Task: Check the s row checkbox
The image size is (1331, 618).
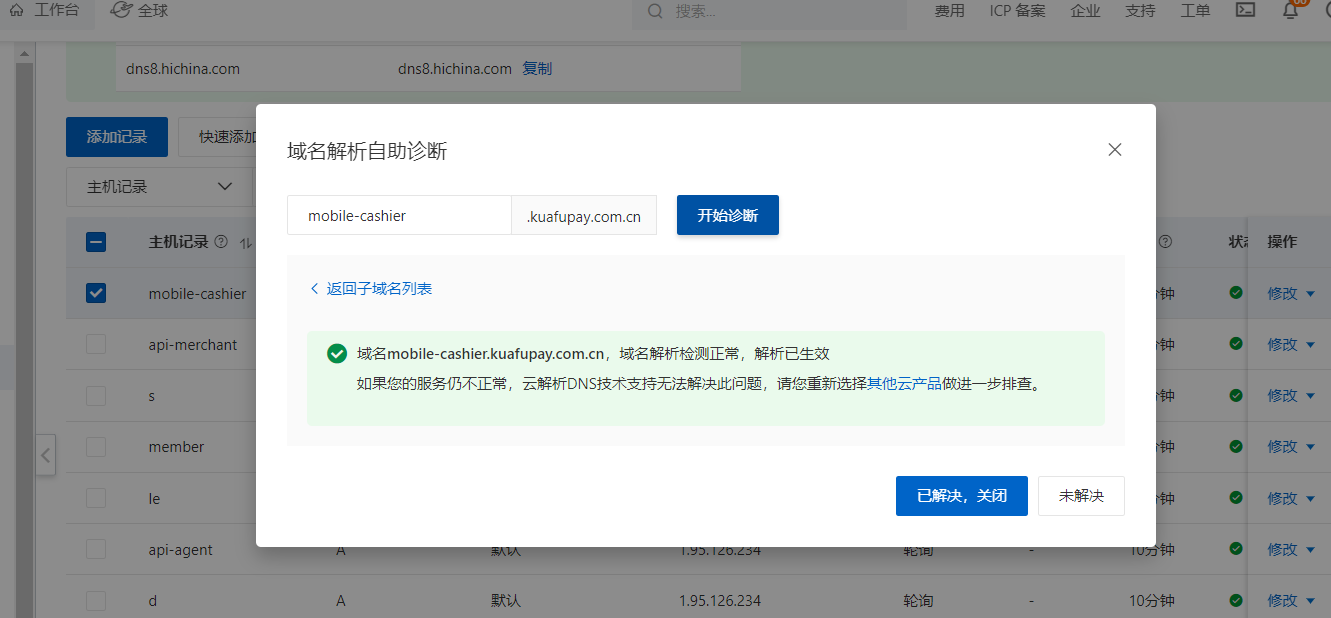Action: click(96, 396)
